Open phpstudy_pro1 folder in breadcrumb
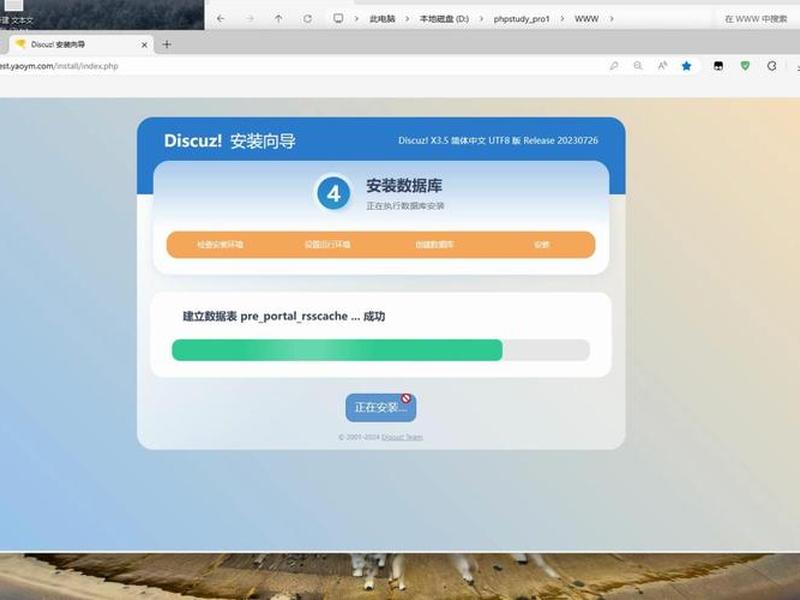The height and width of the screenshot is (600, 800). [521, 19]
